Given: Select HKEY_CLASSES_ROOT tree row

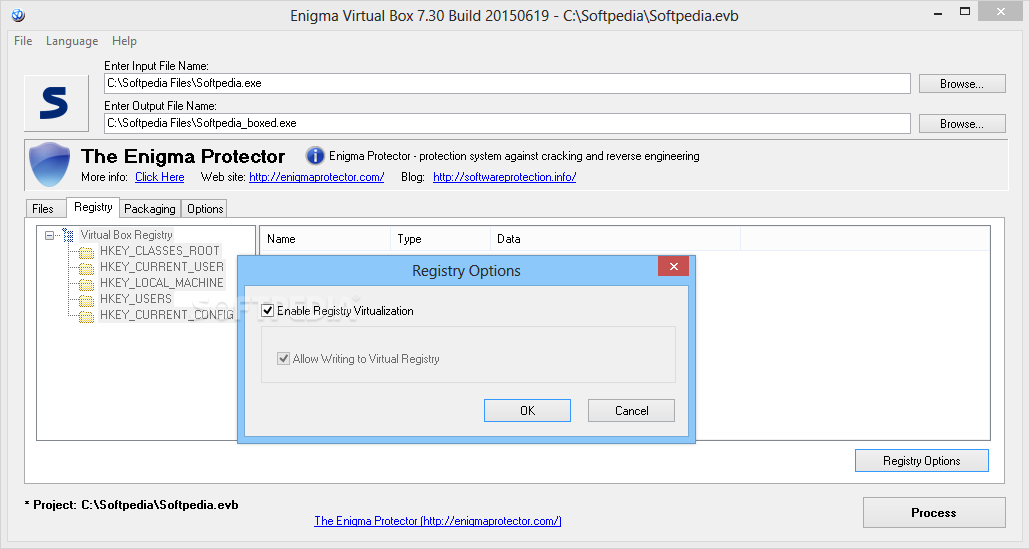Looking at the screenshot, I should (160, 251).
